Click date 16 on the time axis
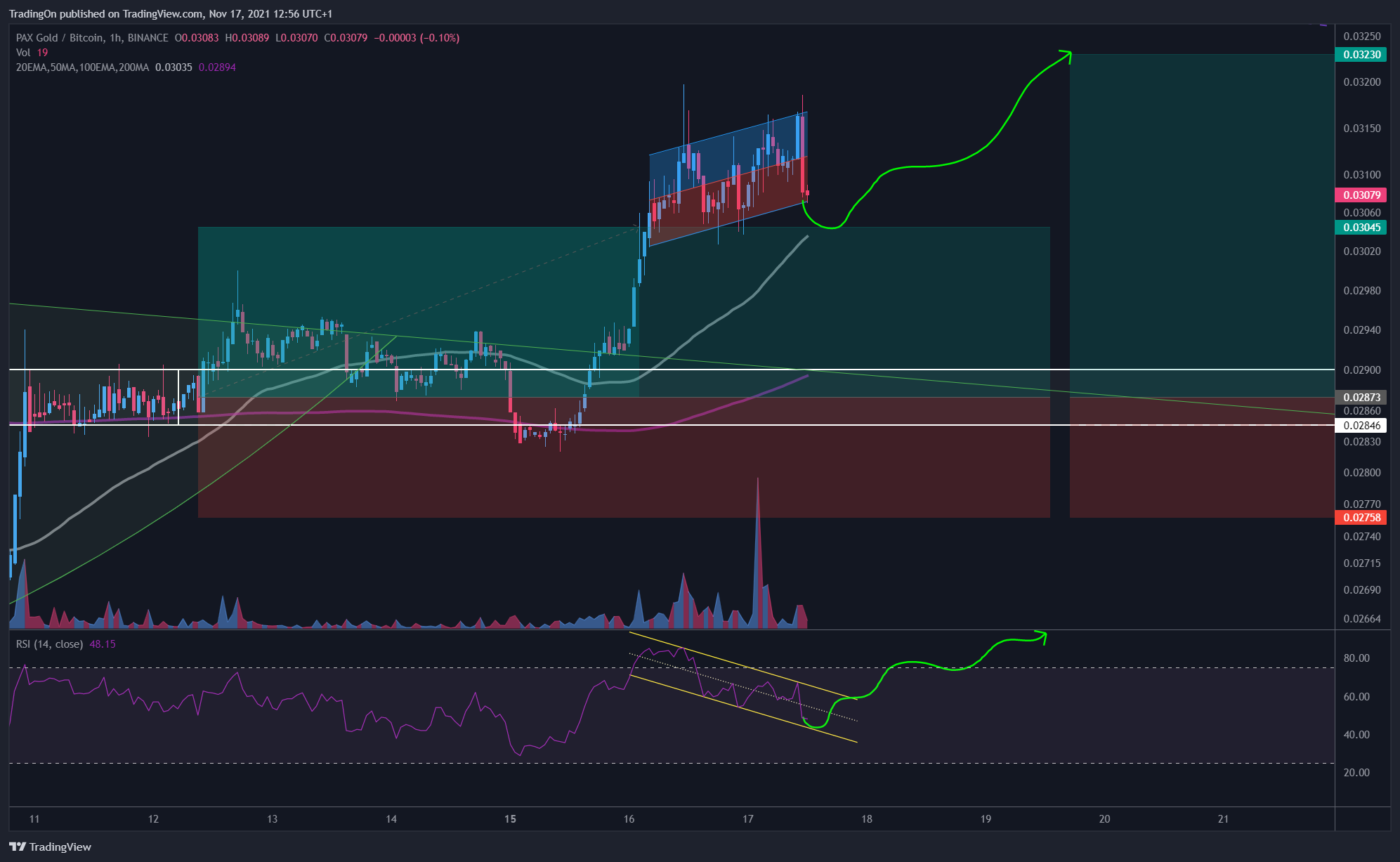This screenshot has width=1400, height=862. 629,819
